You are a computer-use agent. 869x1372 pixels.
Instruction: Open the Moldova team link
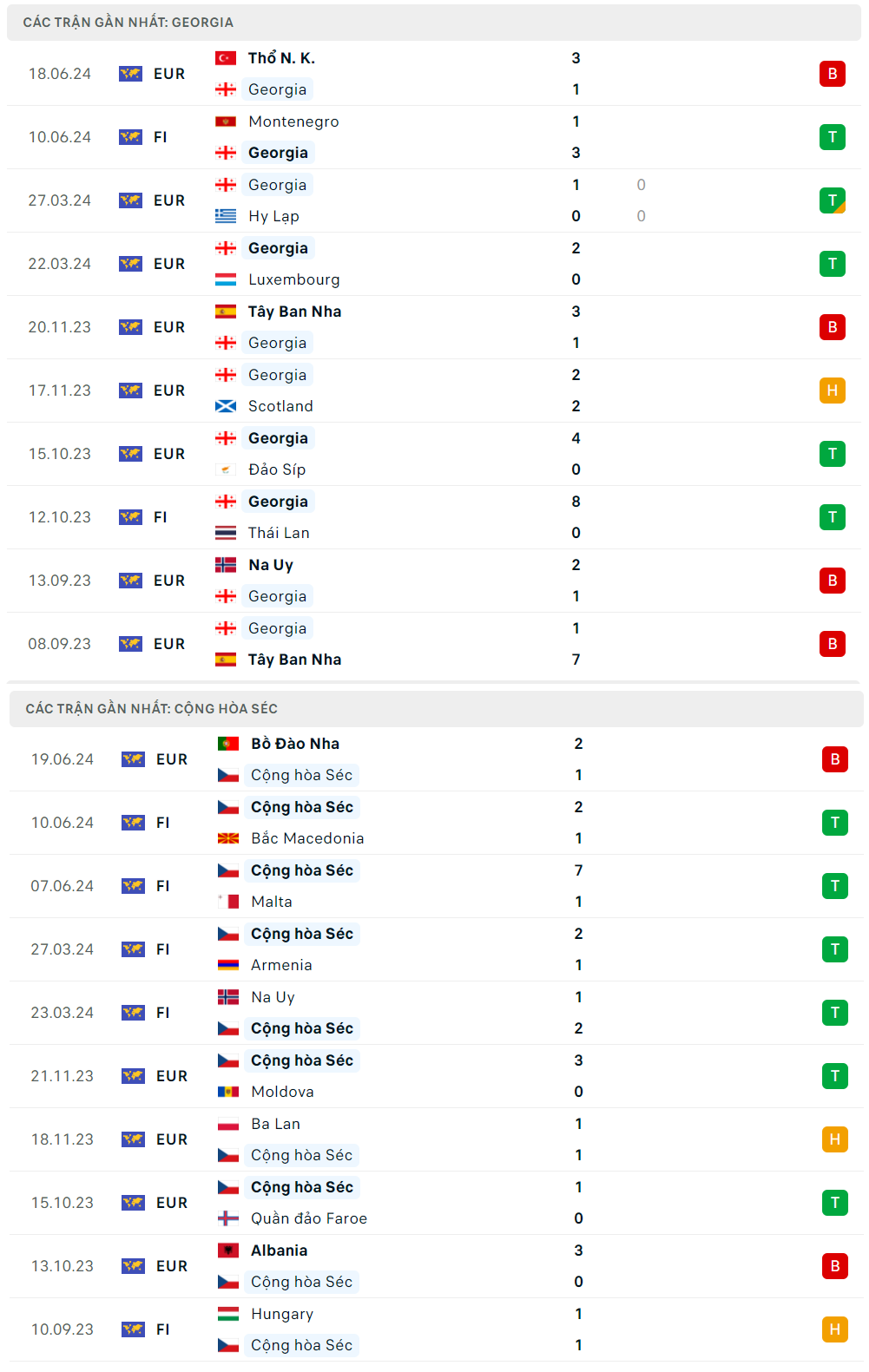coord(282,1092)
